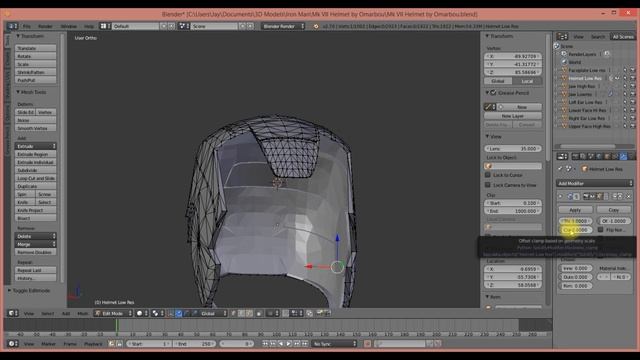This screenshot has width=640, height=360.
Task: Click the Default screen layout name field
Action: pyautogui.click(x=135, y=26)
